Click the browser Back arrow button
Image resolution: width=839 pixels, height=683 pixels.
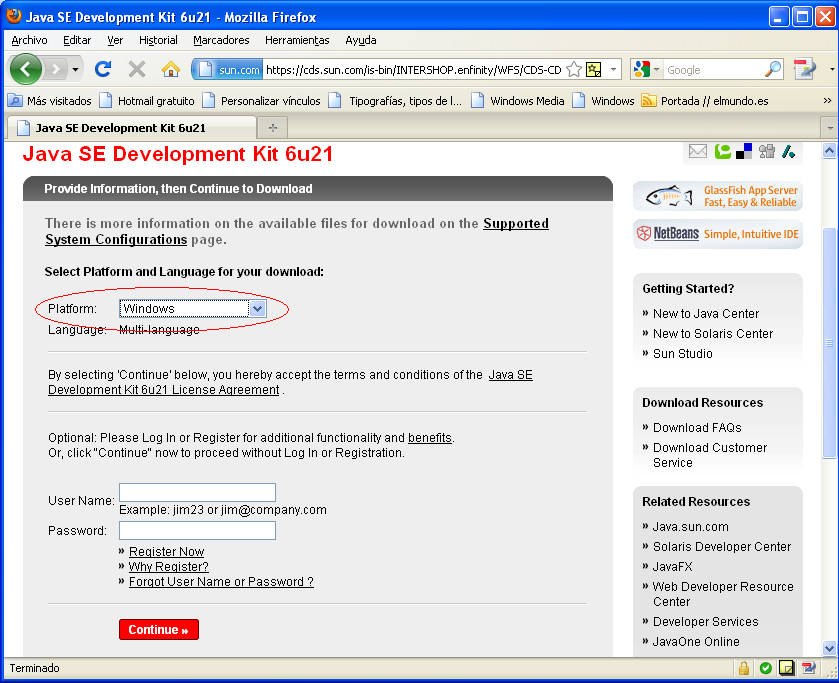click(26, 69)
